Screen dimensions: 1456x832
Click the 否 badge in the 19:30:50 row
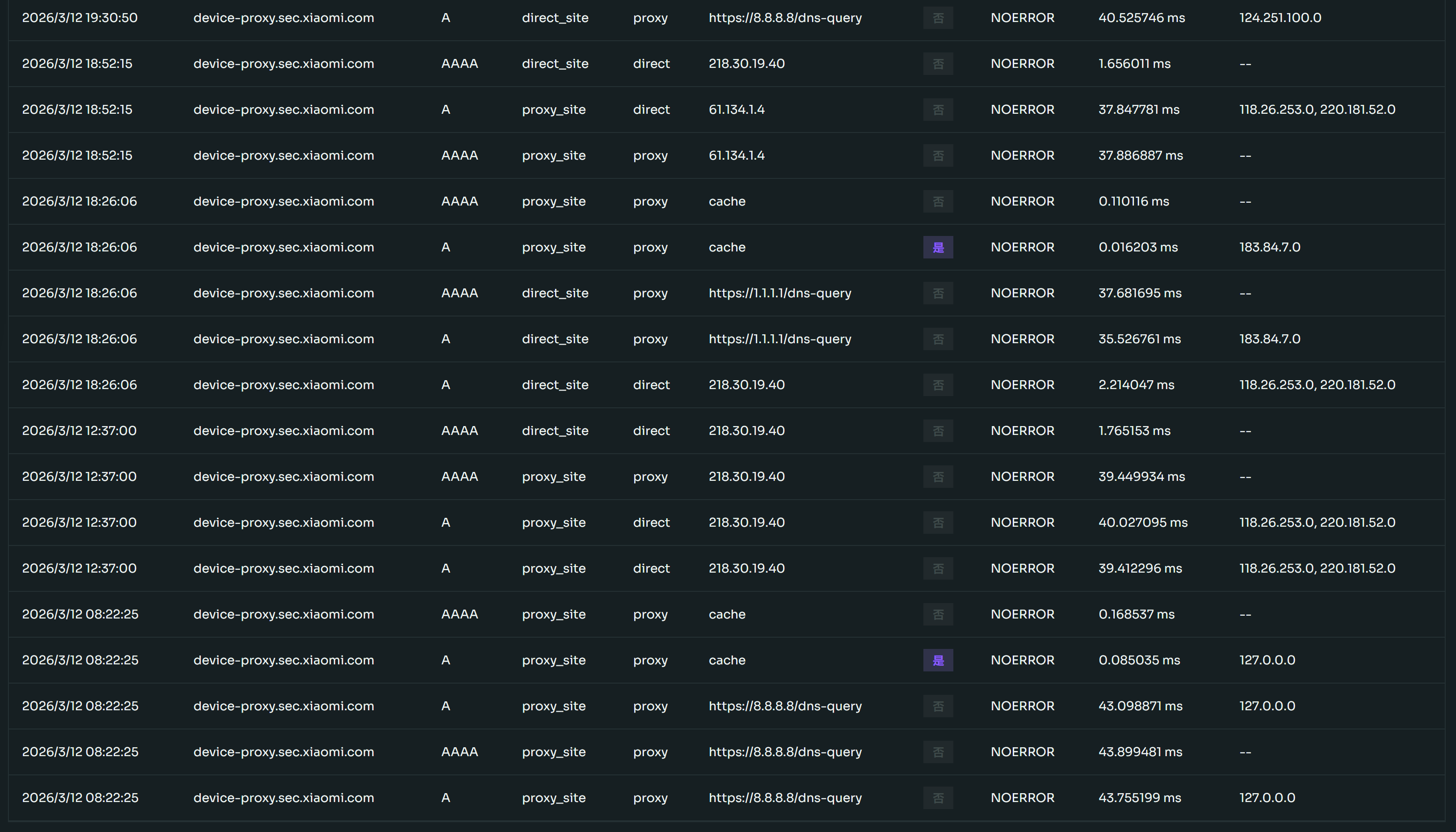(x=938, y=18)
